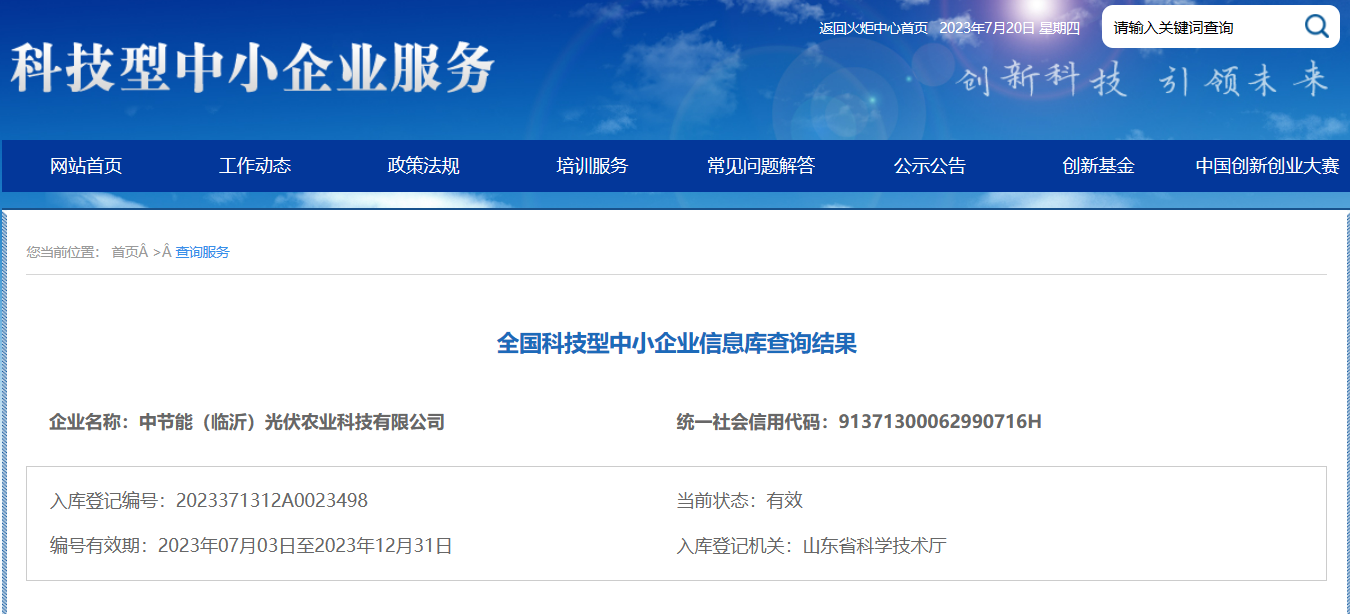Open the 工作动态 menu item
The image size is (1350, 614).
pyautogui.click(x=255, y=166)
